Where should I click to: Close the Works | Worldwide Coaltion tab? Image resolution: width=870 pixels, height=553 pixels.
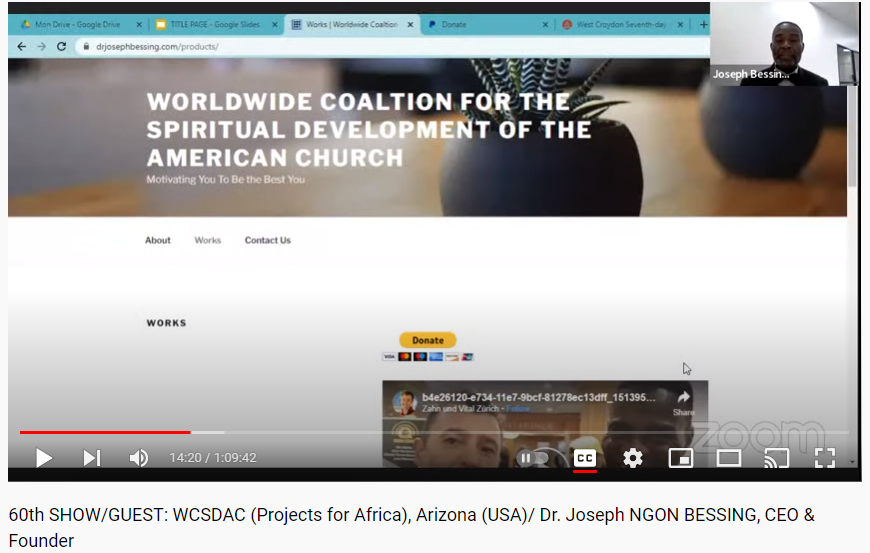[411, 24]
